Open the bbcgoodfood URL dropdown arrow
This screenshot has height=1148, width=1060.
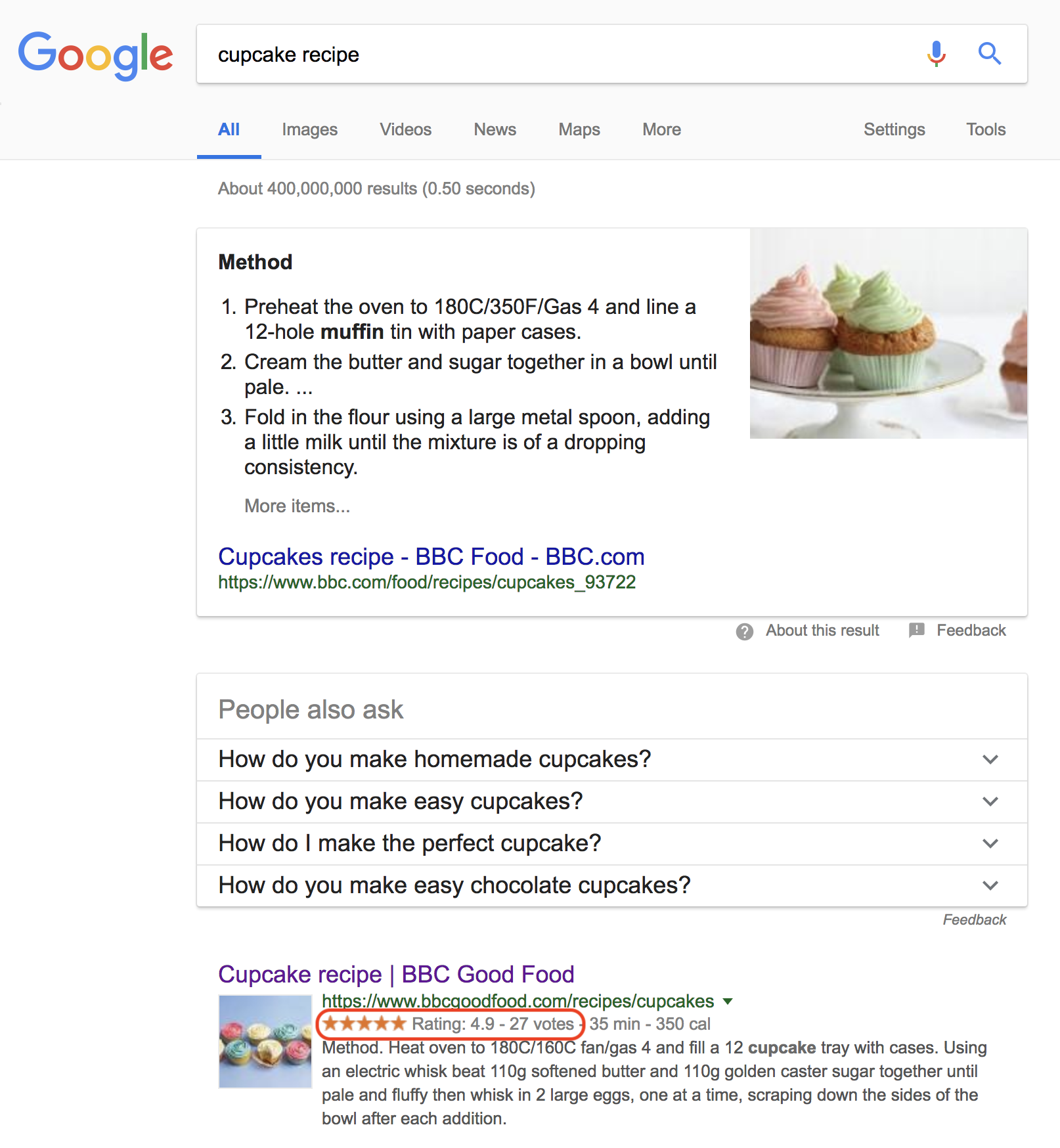[x=728, y=1002]
